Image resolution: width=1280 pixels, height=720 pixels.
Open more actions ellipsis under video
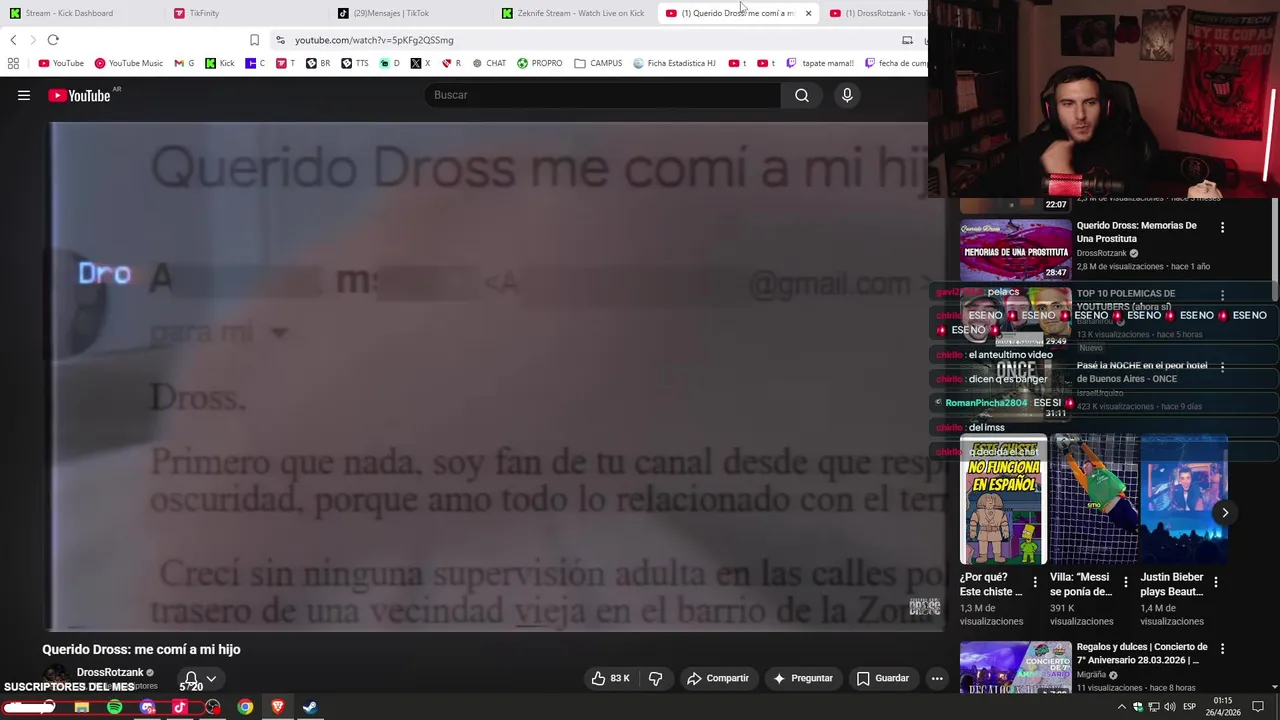tap(937, 678)
